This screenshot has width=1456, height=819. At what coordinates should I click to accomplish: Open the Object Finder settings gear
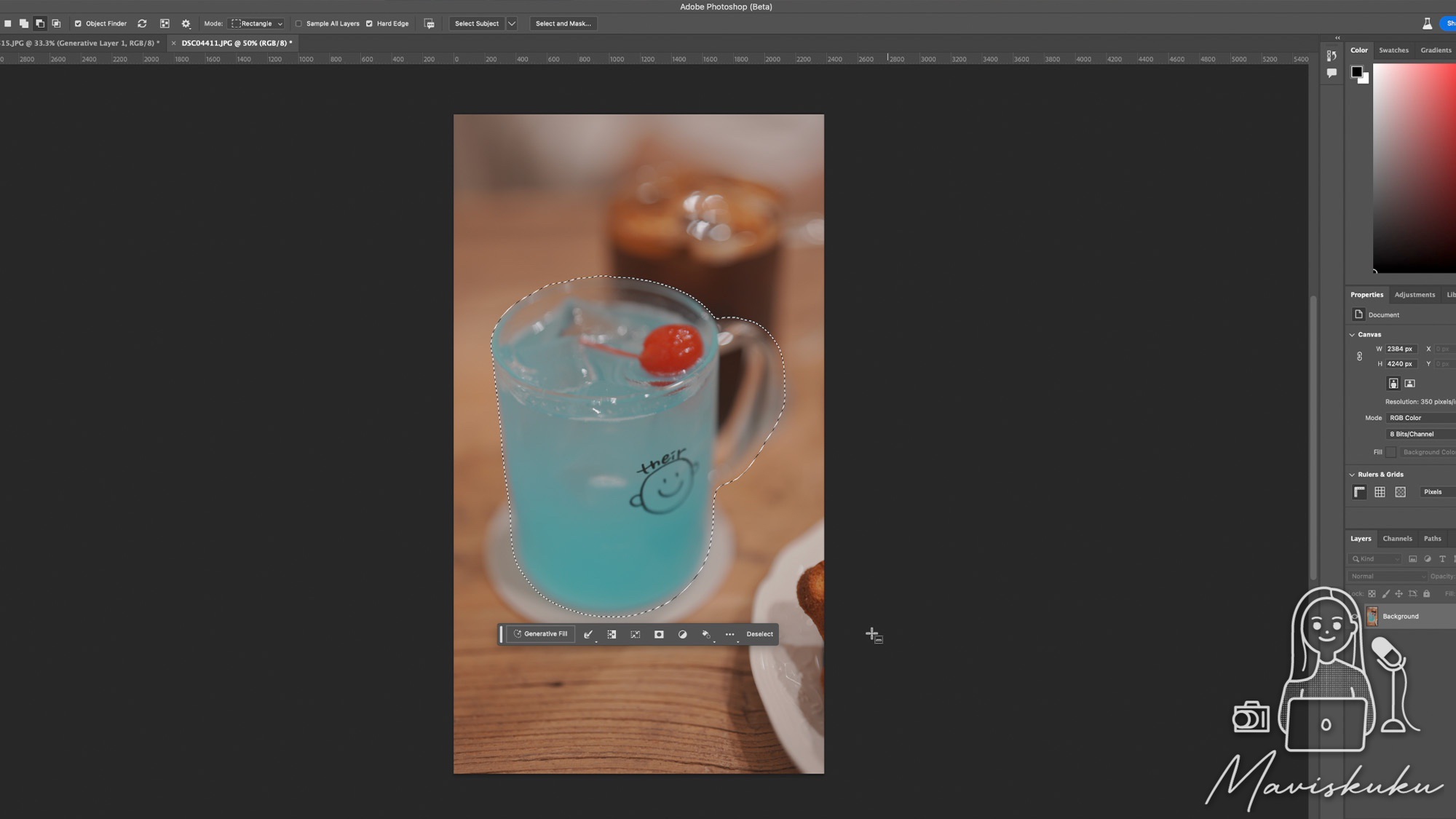click(186, 23)
